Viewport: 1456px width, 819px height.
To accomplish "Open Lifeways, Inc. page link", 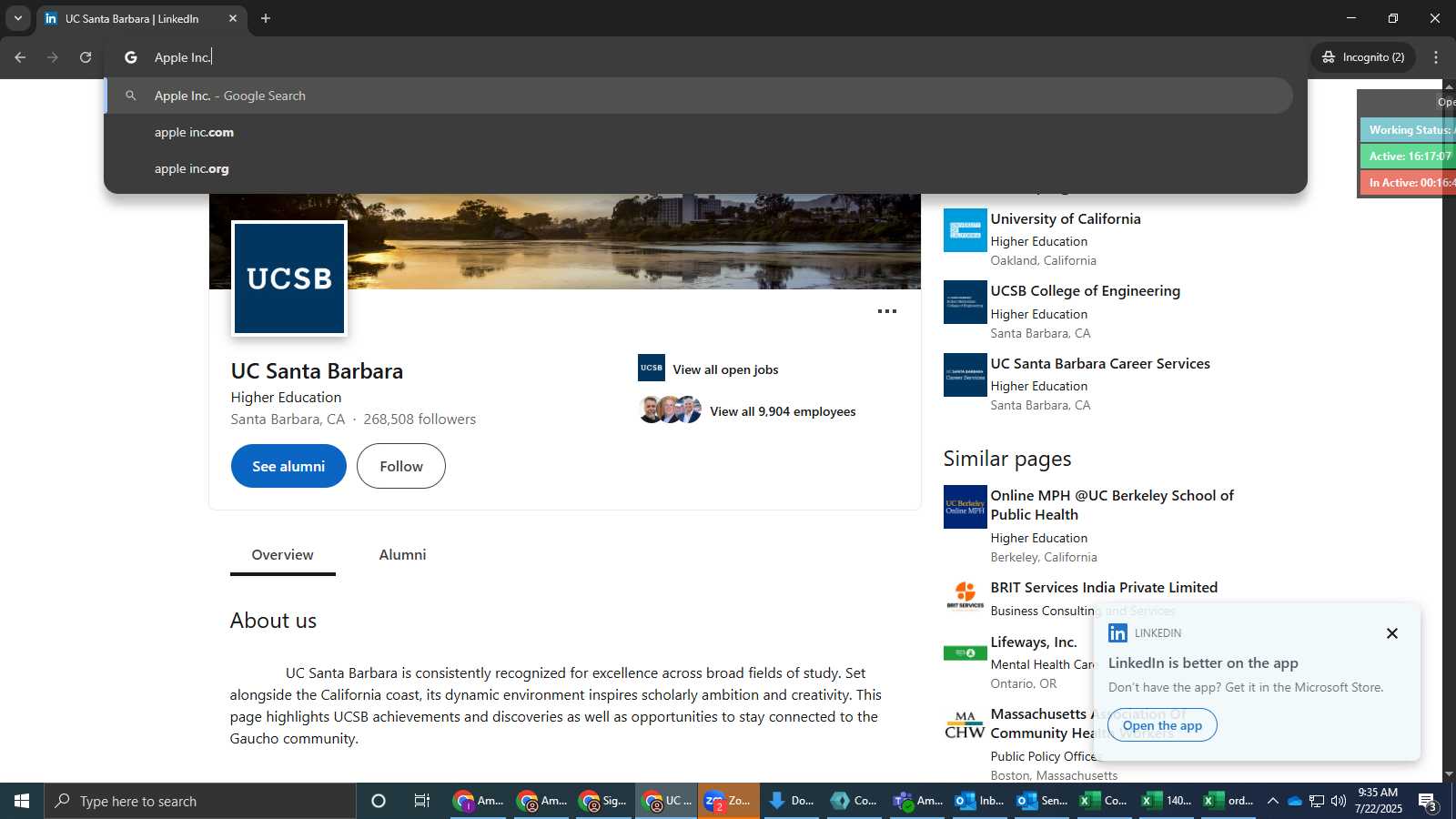I will [1034, 642].
